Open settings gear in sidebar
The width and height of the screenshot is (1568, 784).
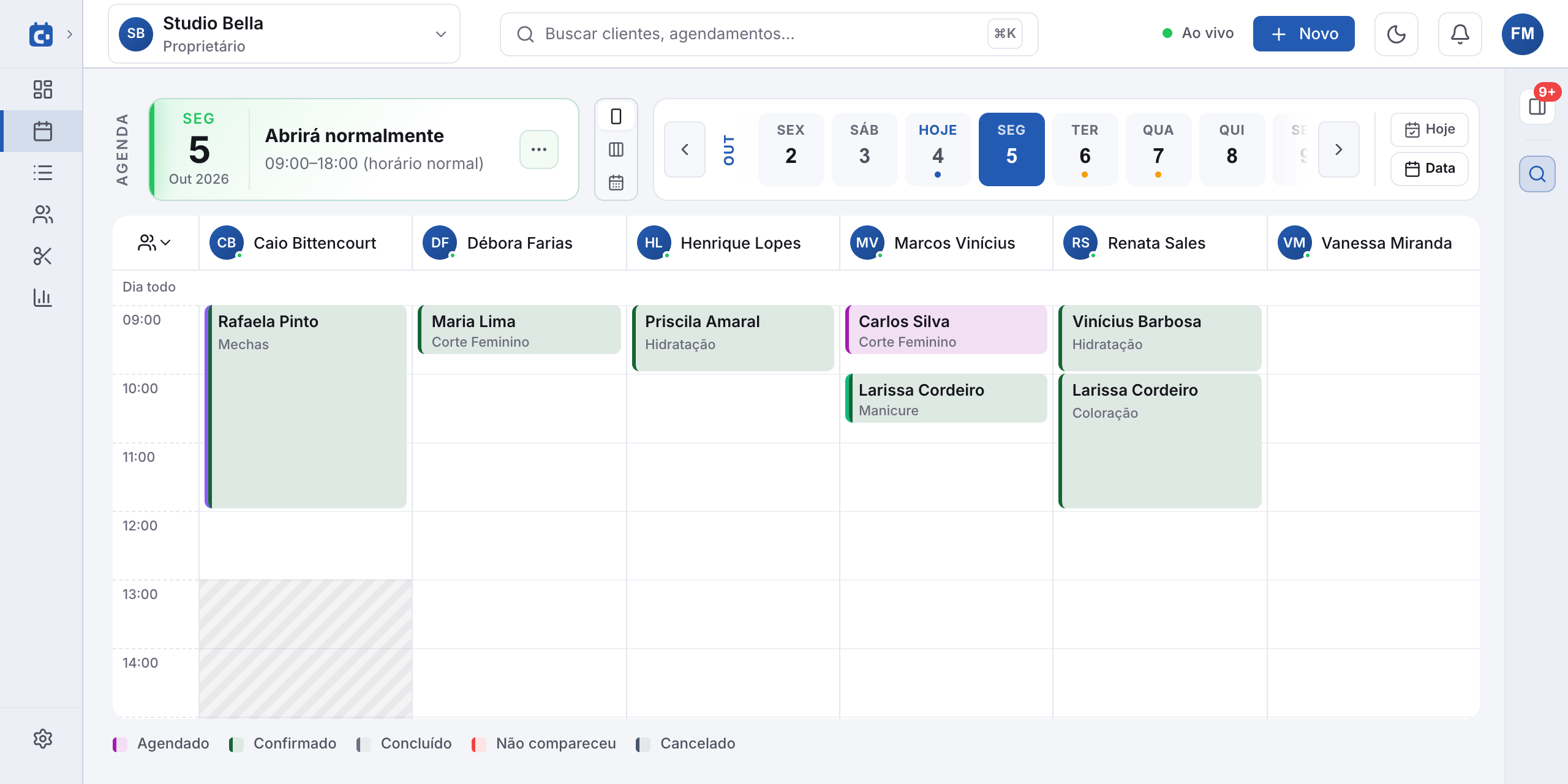[x=42, y=739]
